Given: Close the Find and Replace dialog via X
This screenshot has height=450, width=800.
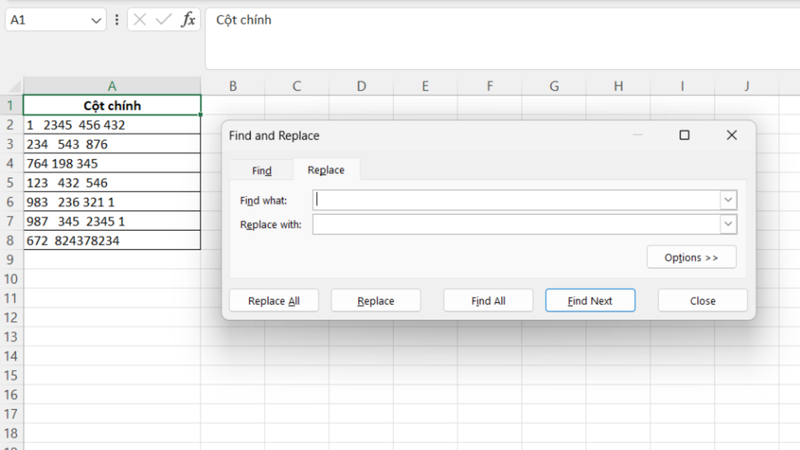Looking at the screenshot, I should point(732,135).
